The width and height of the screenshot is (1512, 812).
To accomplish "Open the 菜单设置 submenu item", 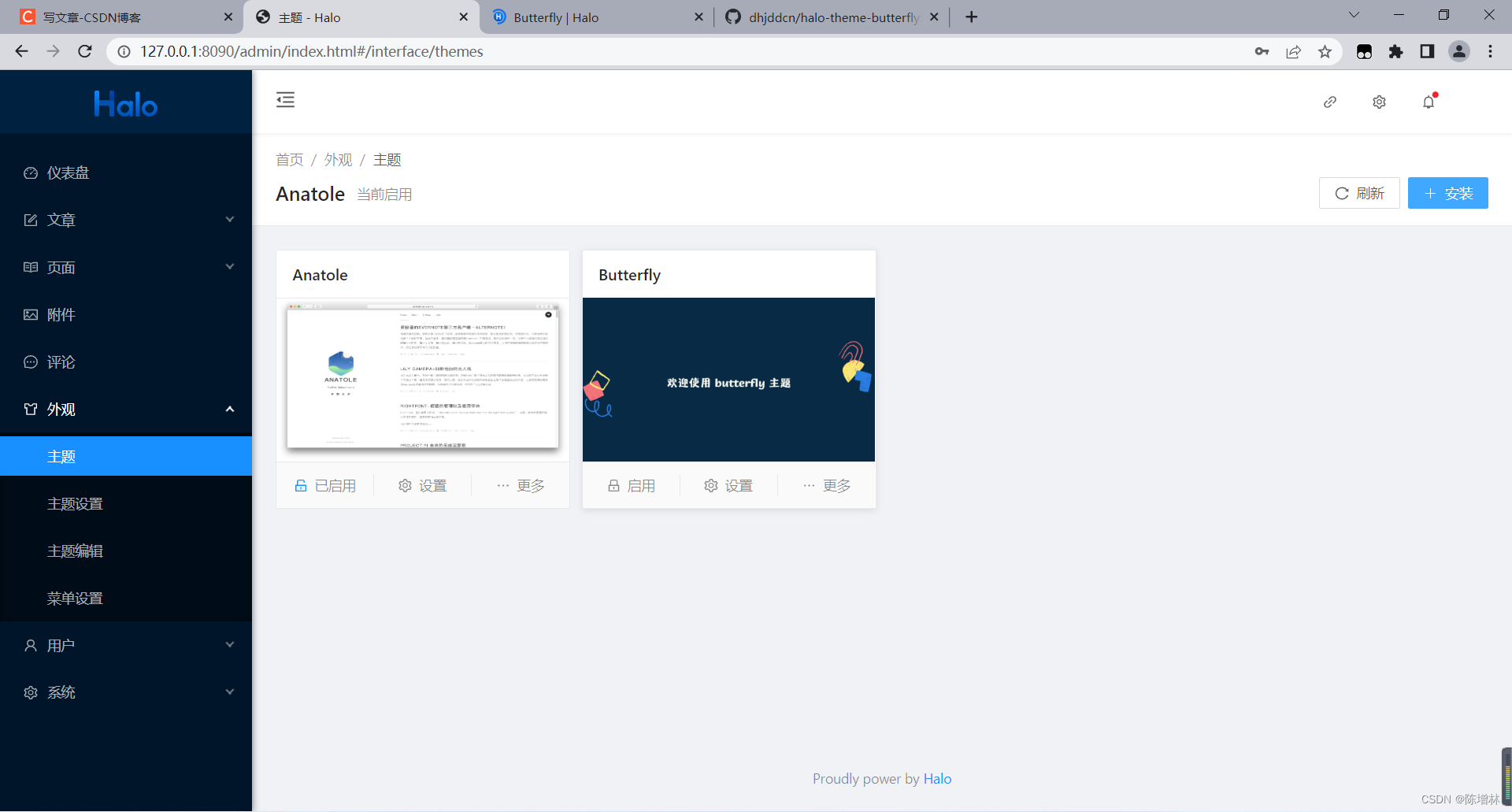I will (x=126, y=598).
